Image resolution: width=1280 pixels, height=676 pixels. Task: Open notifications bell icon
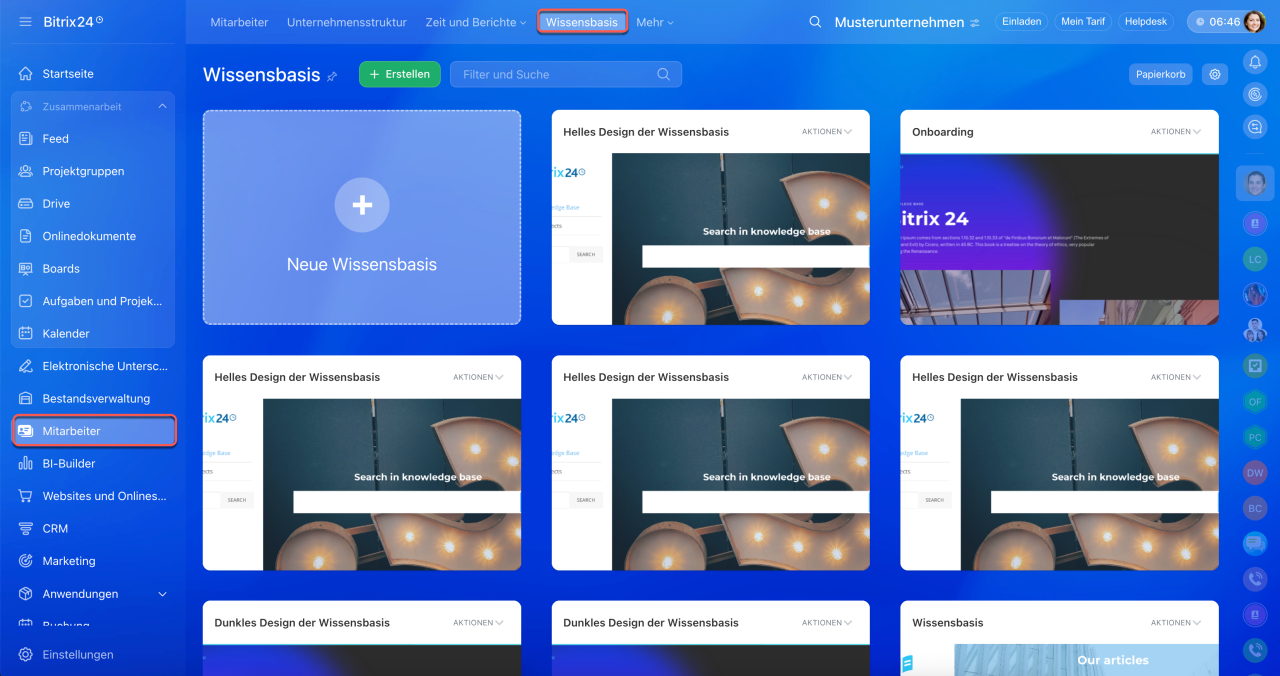(1254, 62)
